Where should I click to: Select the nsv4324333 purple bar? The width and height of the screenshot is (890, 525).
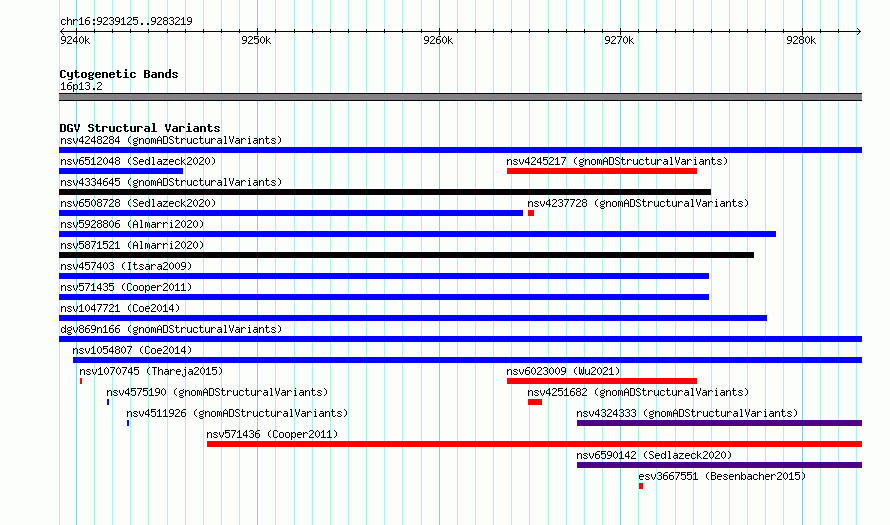719,423
